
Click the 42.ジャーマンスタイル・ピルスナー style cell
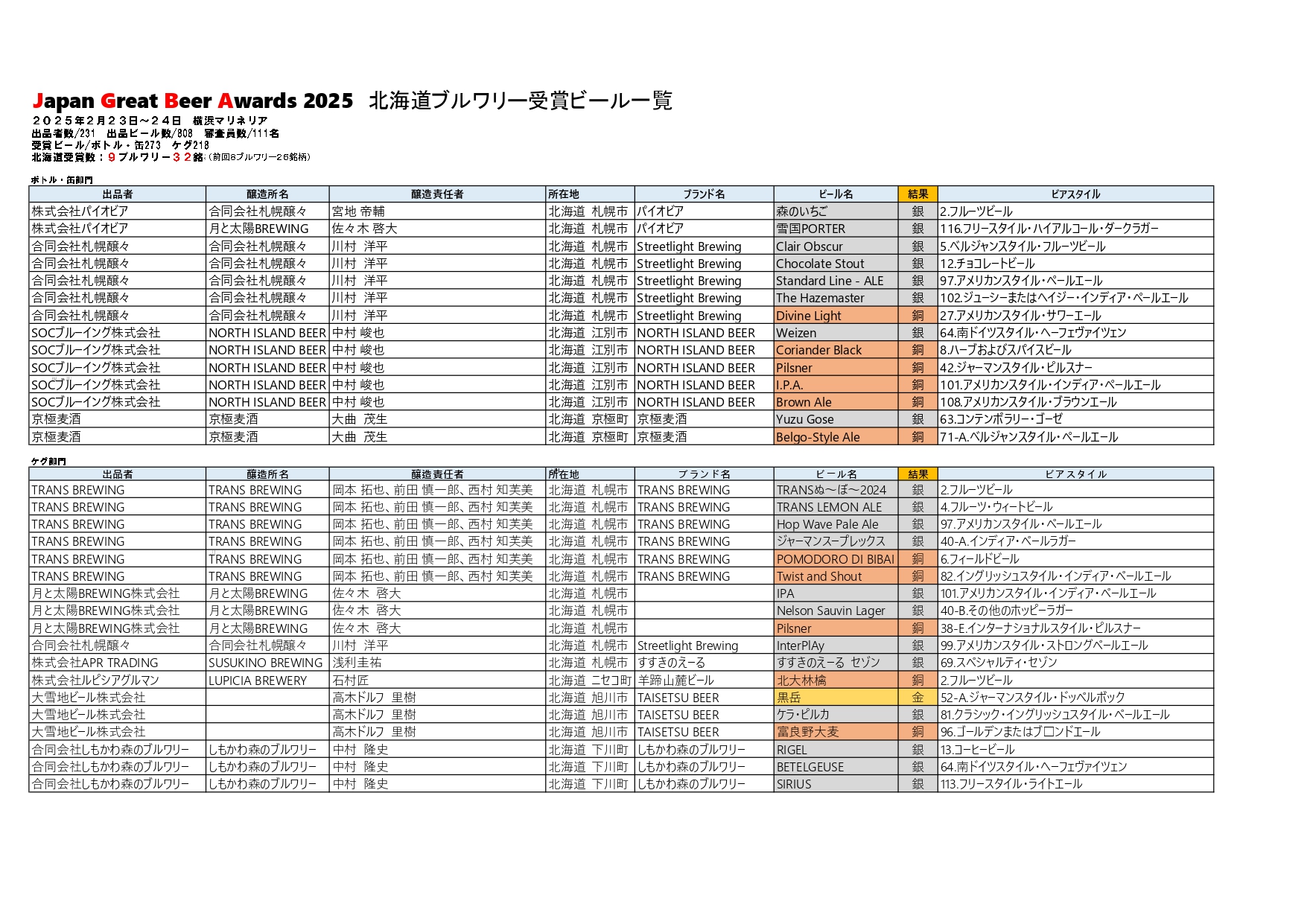pos(1075,368)
